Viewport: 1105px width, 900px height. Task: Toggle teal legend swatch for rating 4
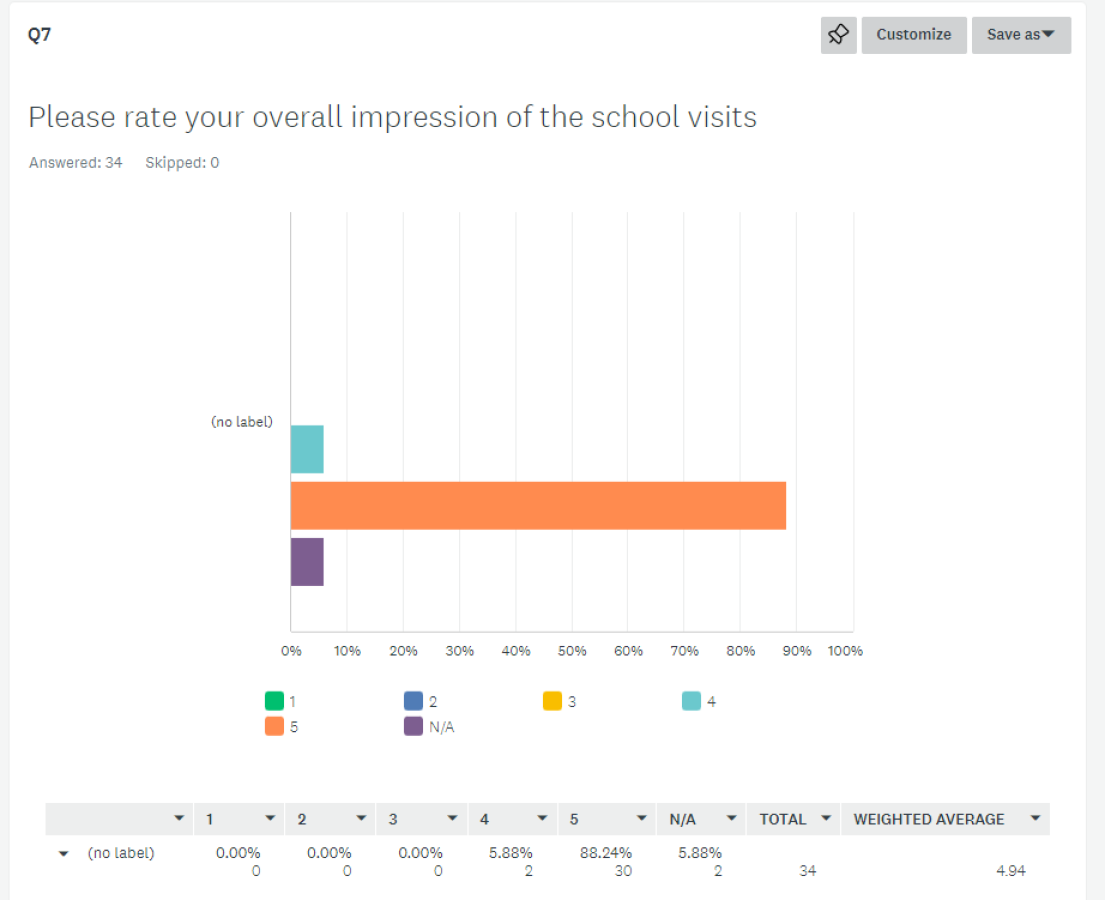pyautogui.click(x=691, y=701)
